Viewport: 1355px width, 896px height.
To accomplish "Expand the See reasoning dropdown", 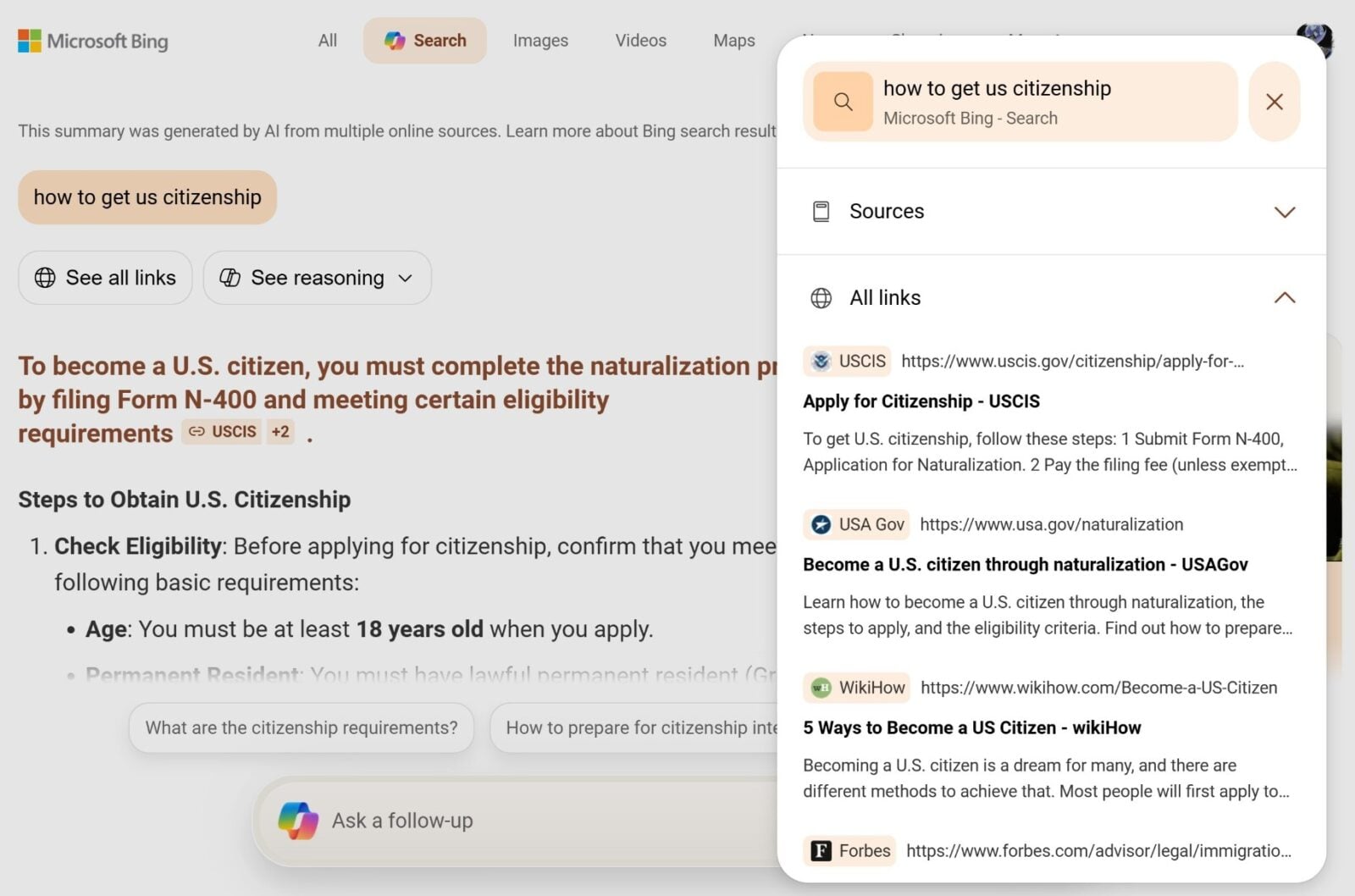I will coord(317,278).
